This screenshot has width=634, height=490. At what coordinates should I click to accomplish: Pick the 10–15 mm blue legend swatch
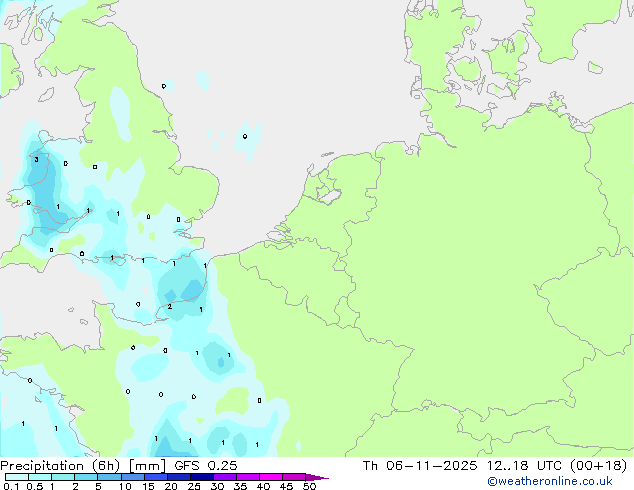[x=132, y=477]
